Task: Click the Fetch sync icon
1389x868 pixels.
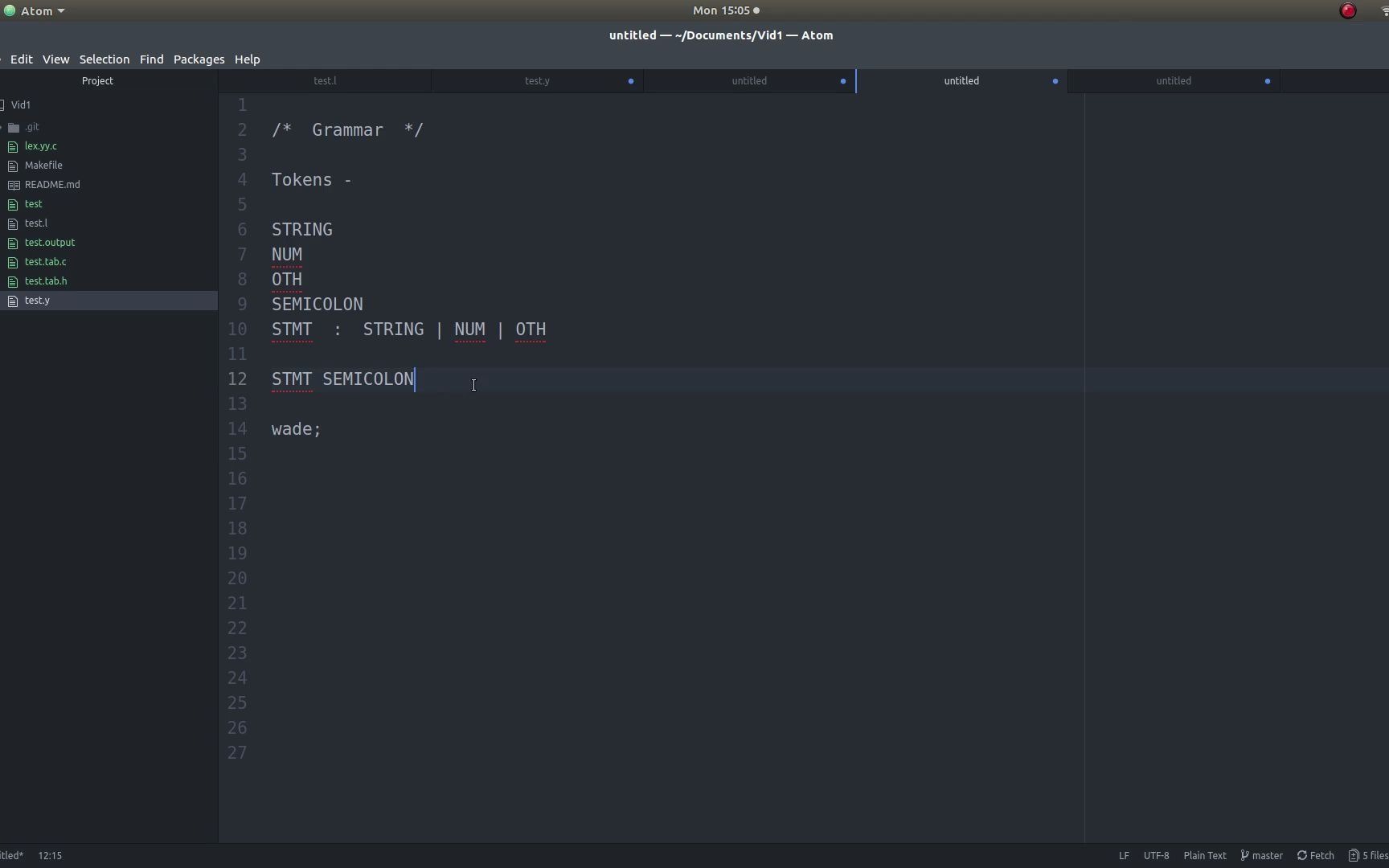Action: (x=1301, y=855)
